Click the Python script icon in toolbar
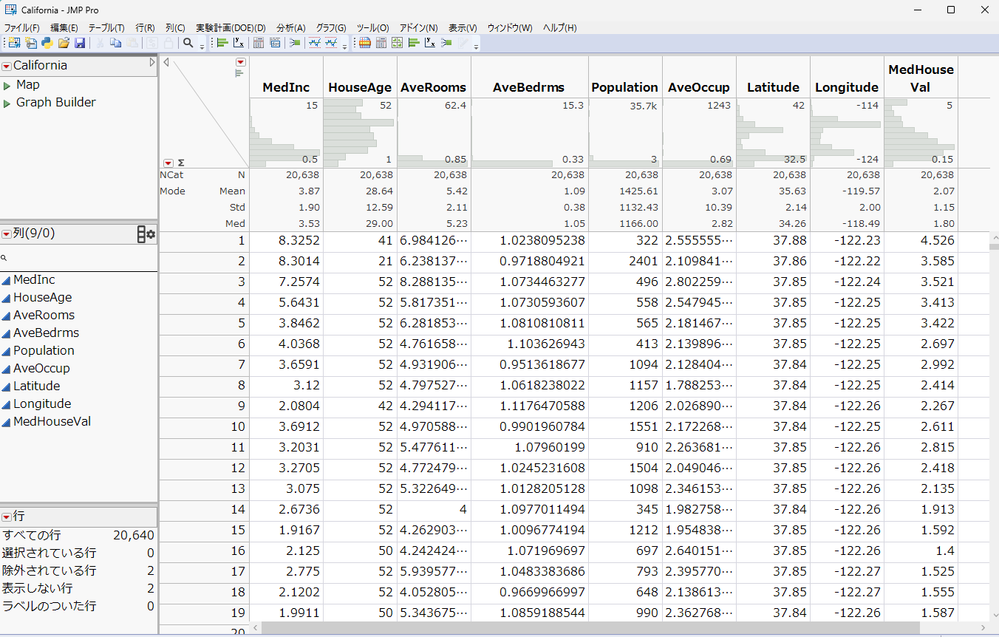 [x=47, y=44]
